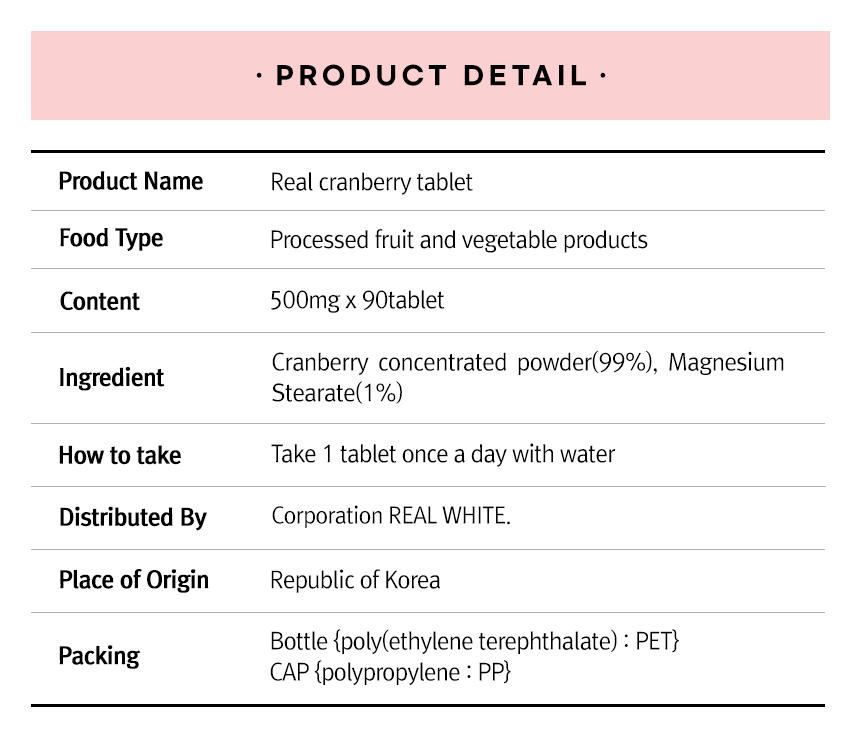The width and height of the screenshot is (860, 742).
Task: Select Take 1 tablet once a day text
Action: pyautogui.click(x=442, y=454)
